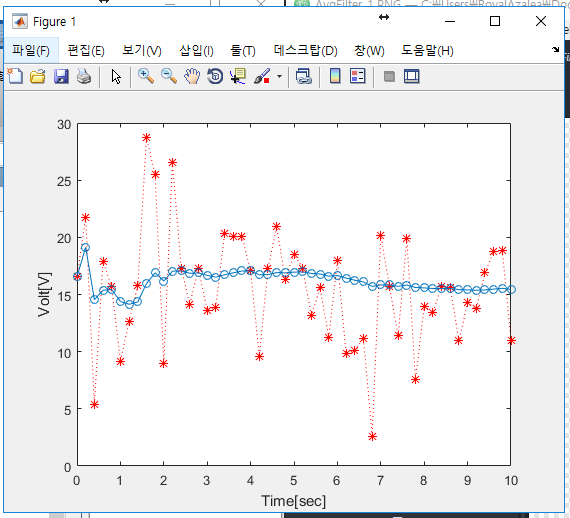Click the MATLAB icon in Figure 1 title bar
This screenshot has height=518, width=570.
[20, 21]
